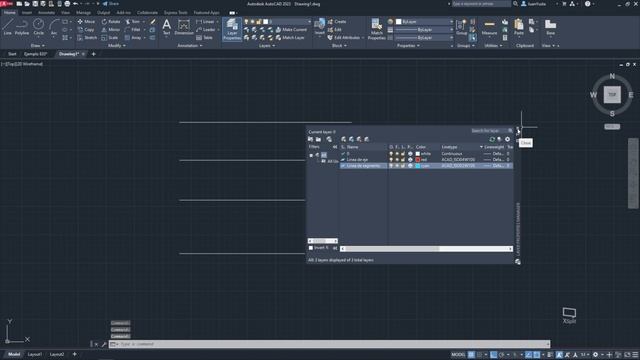640x360 pixels.
Task: Switch to the Annotate ribbon tab
Action: coord(46,13)
